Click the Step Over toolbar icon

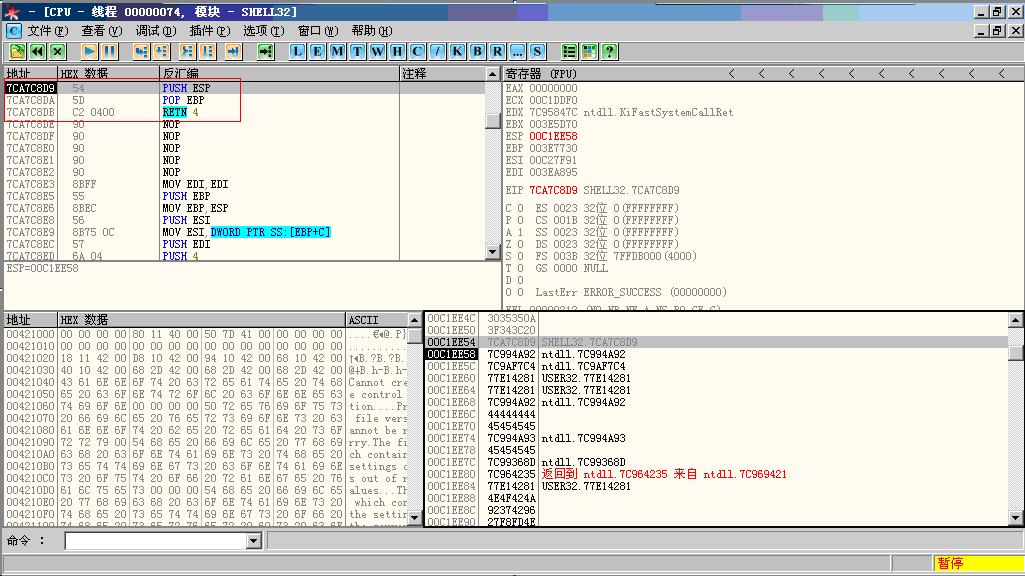point(161,52)
